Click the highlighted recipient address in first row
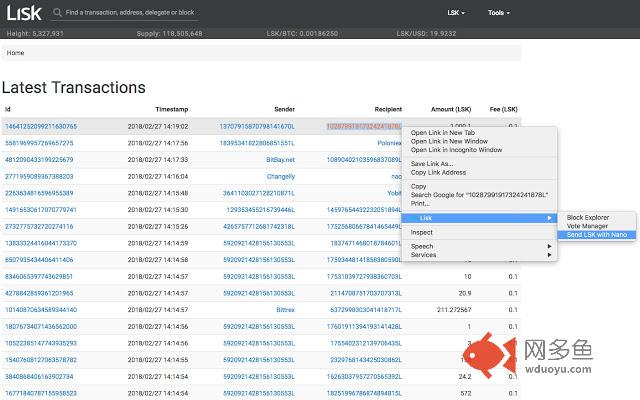The image size is (640, 400). 364,127
